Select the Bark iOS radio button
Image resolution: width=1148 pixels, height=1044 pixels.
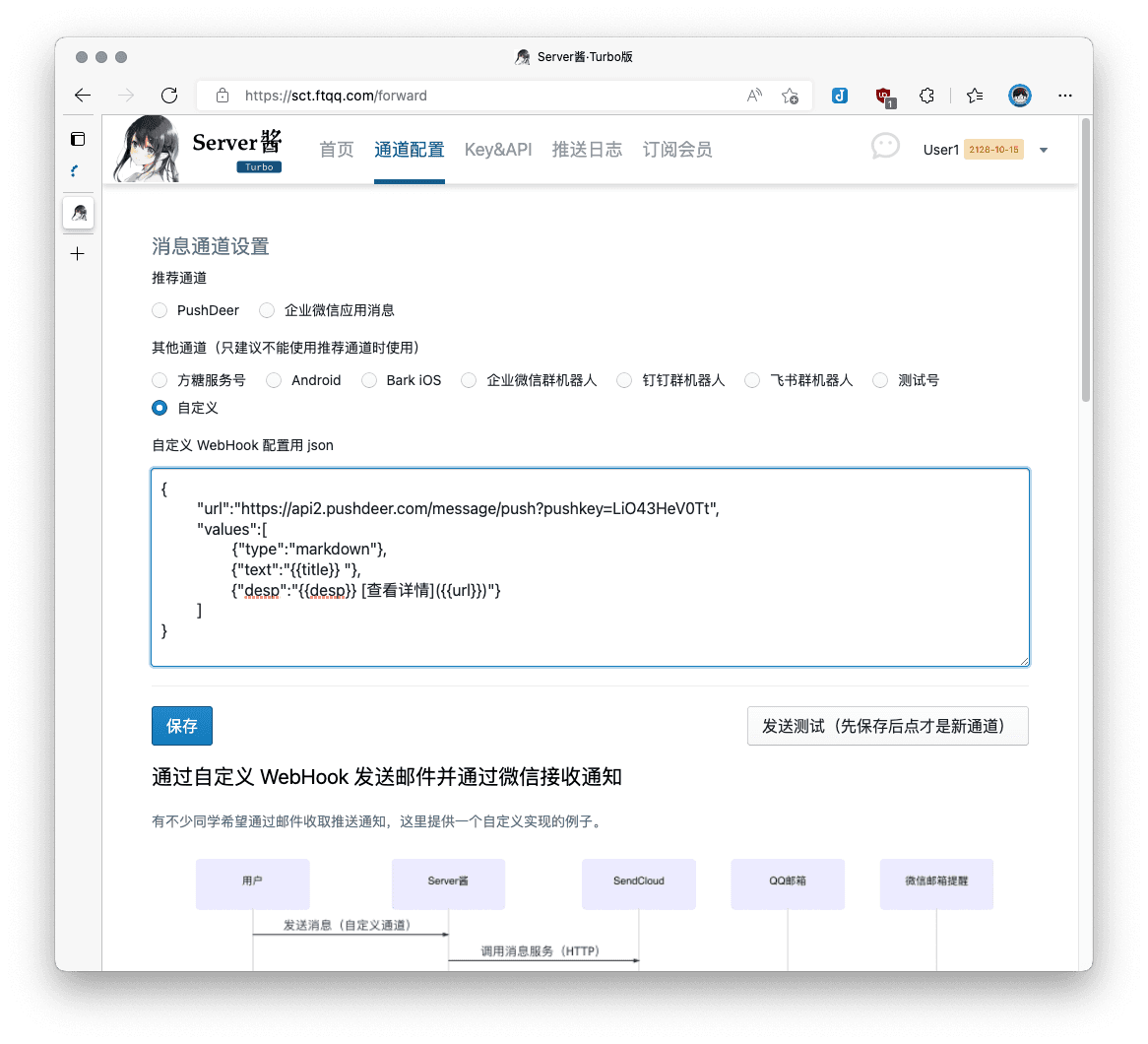369,380
